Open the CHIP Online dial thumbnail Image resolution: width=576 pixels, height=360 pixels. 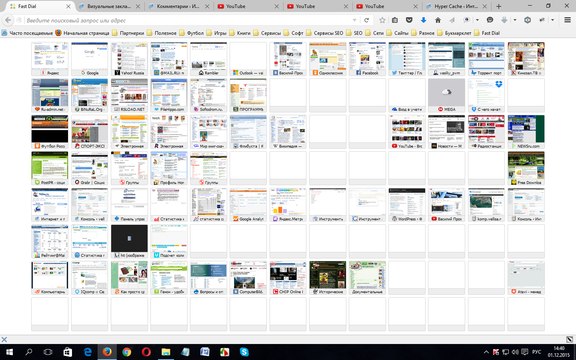288,278
